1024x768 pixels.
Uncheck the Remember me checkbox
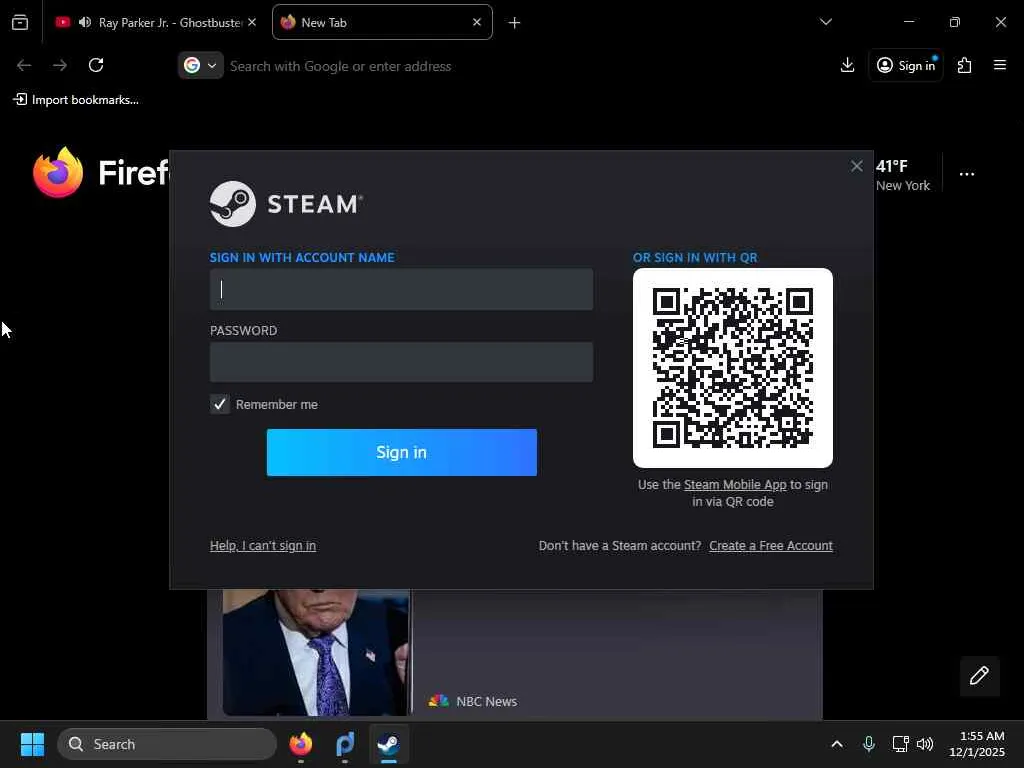pyautogui.click(x=219, y=404)
